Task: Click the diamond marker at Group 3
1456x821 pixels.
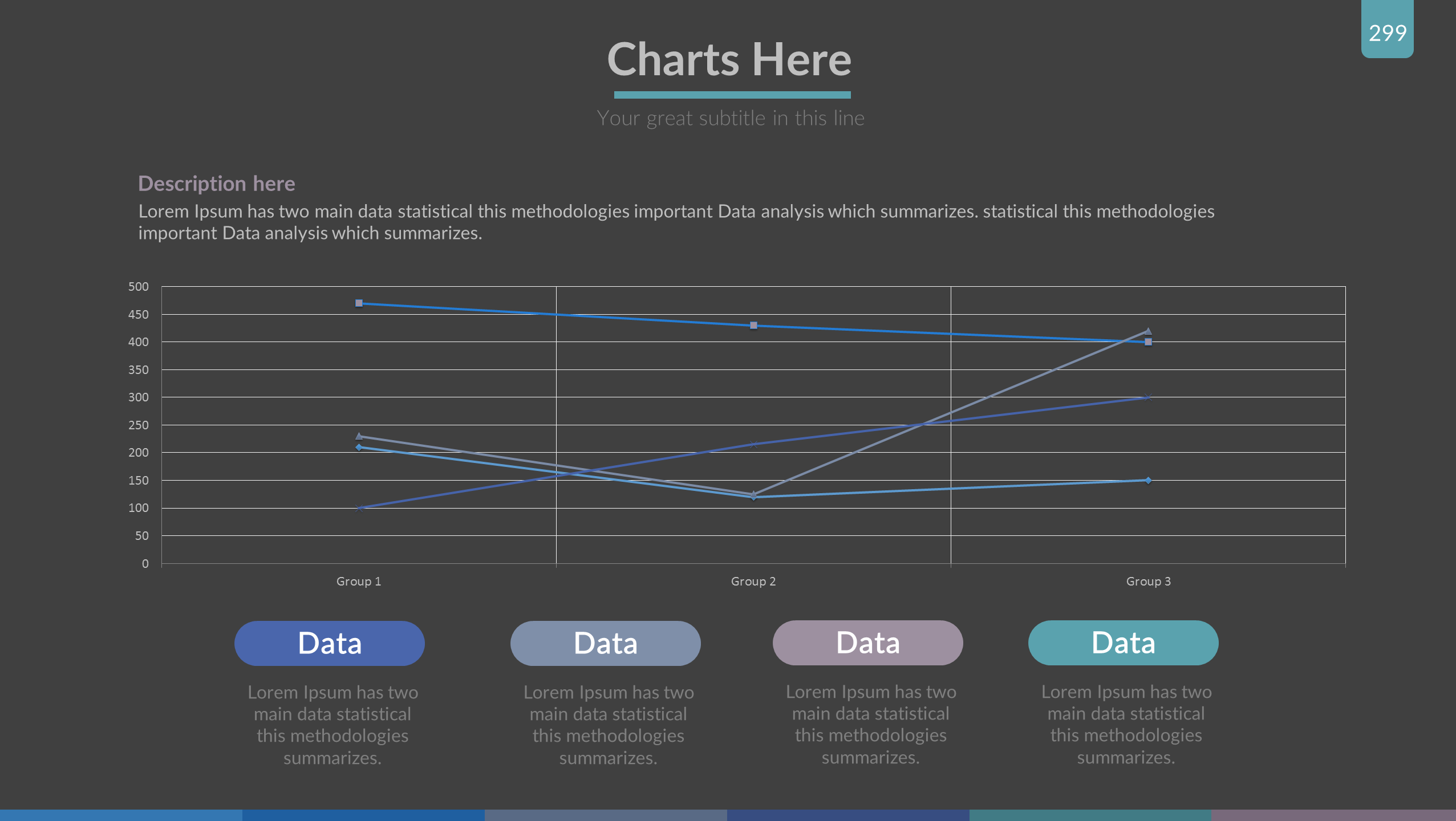Action: (1148, 481)
